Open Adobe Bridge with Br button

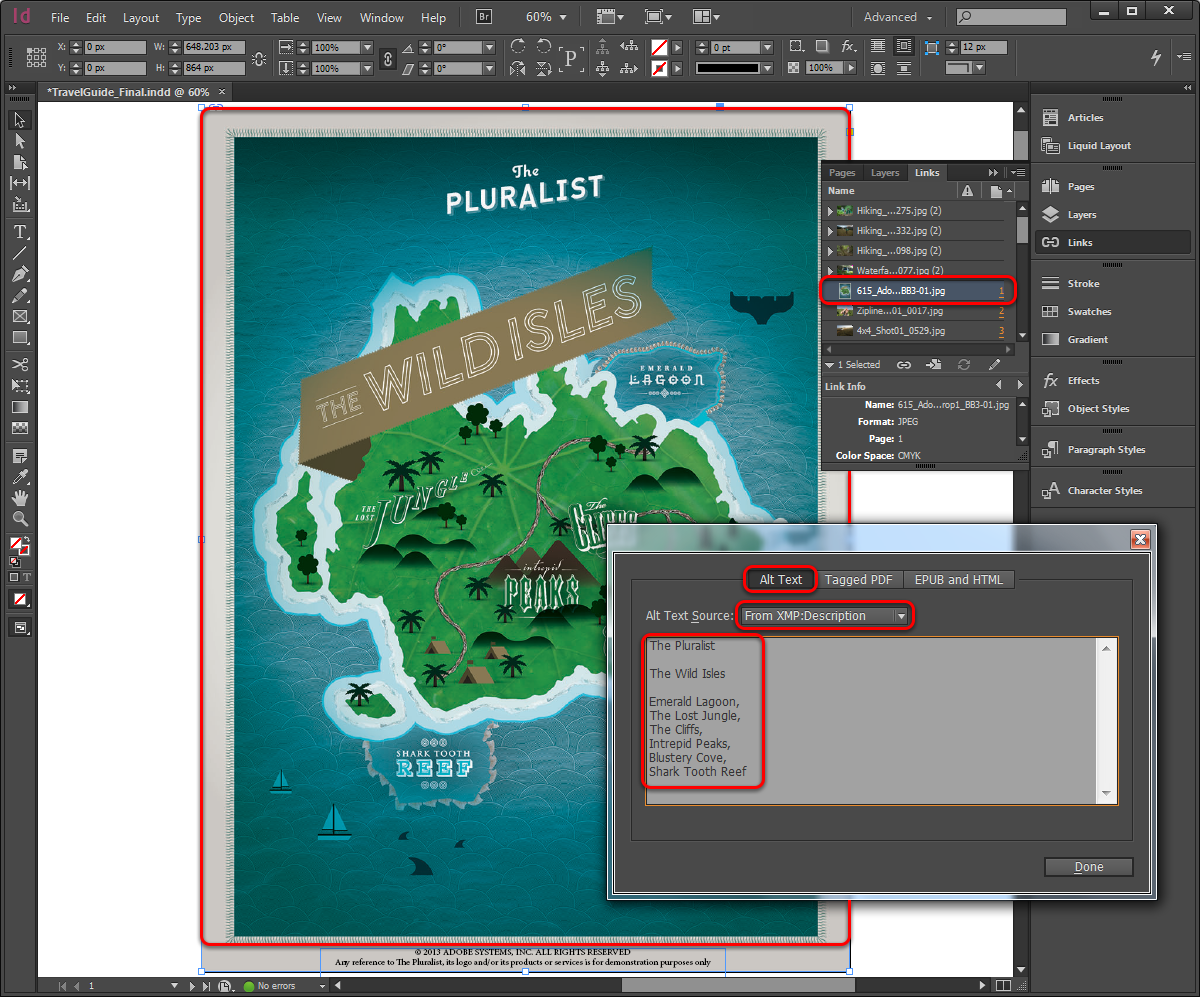click(x=483, y=16)
